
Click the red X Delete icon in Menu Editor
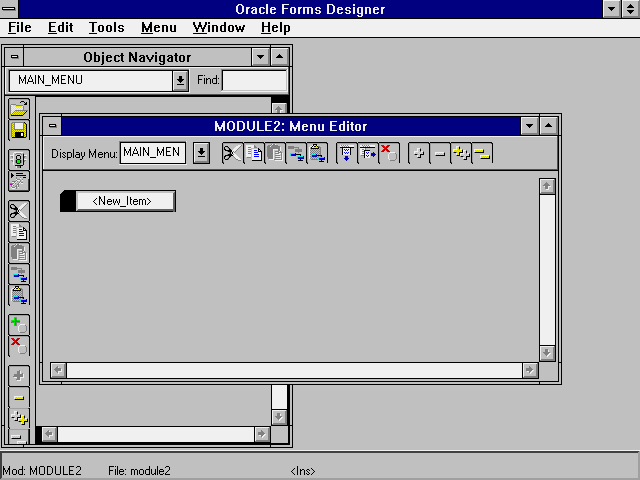pos(389,153)
